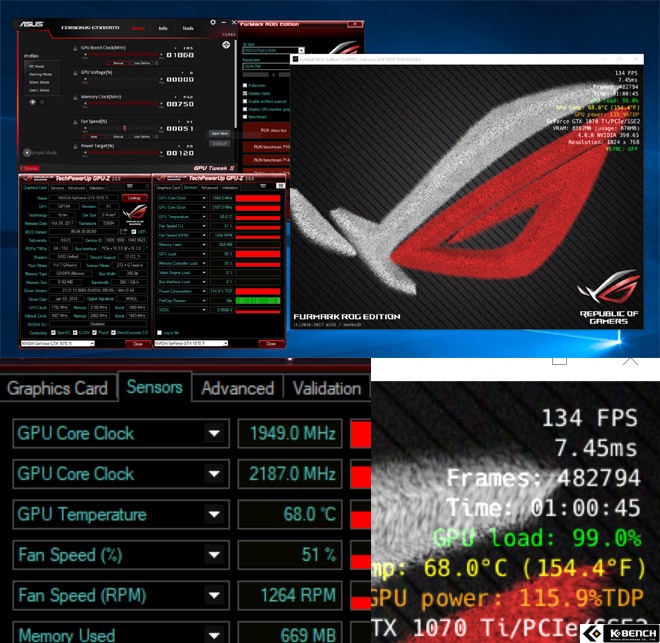The image size is (660, 643).
Task: Enable artifact scanner checkbox in FurMark
Action: [x=245, y=101]
